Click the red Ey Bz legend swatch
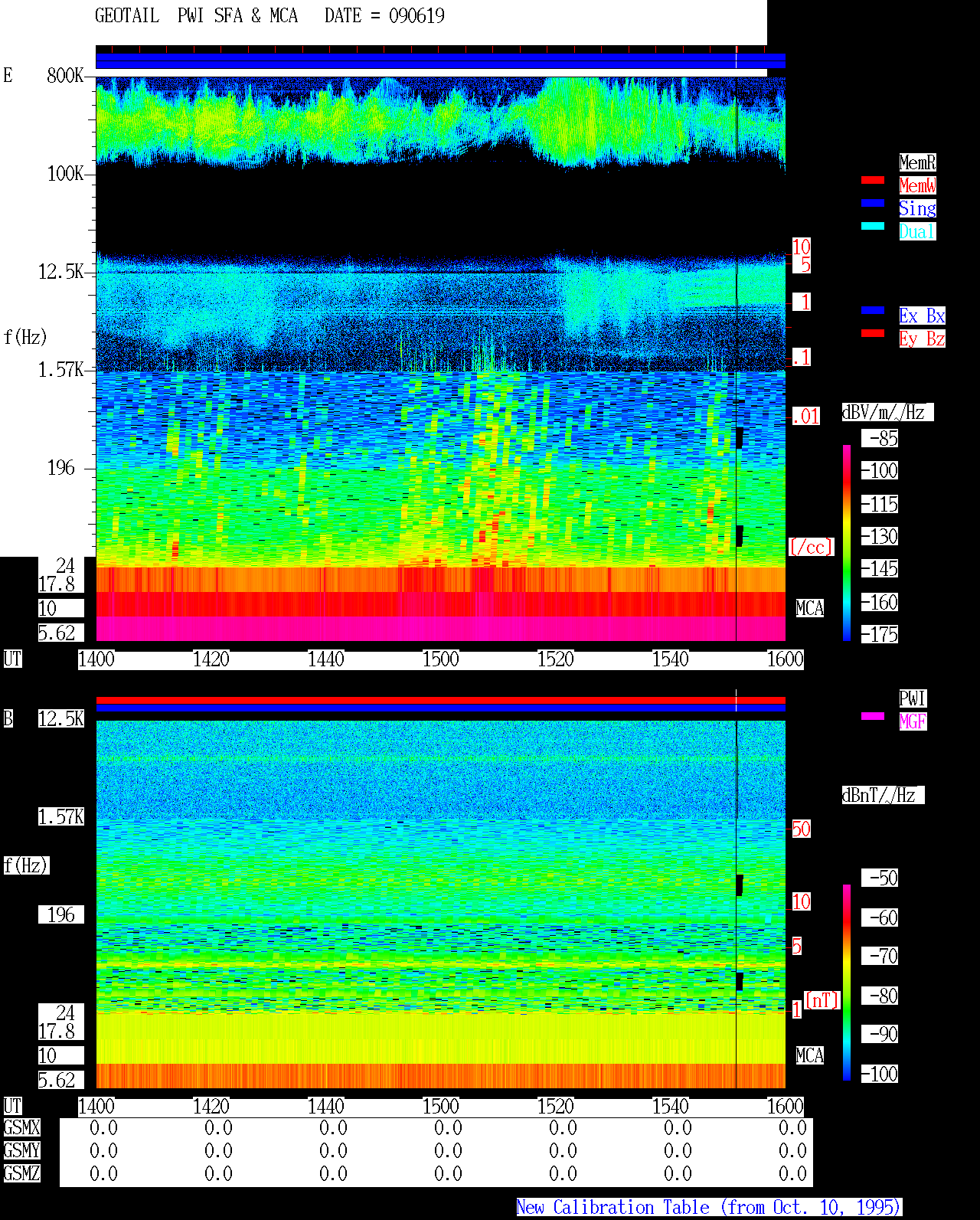 (x=873, y=333)
